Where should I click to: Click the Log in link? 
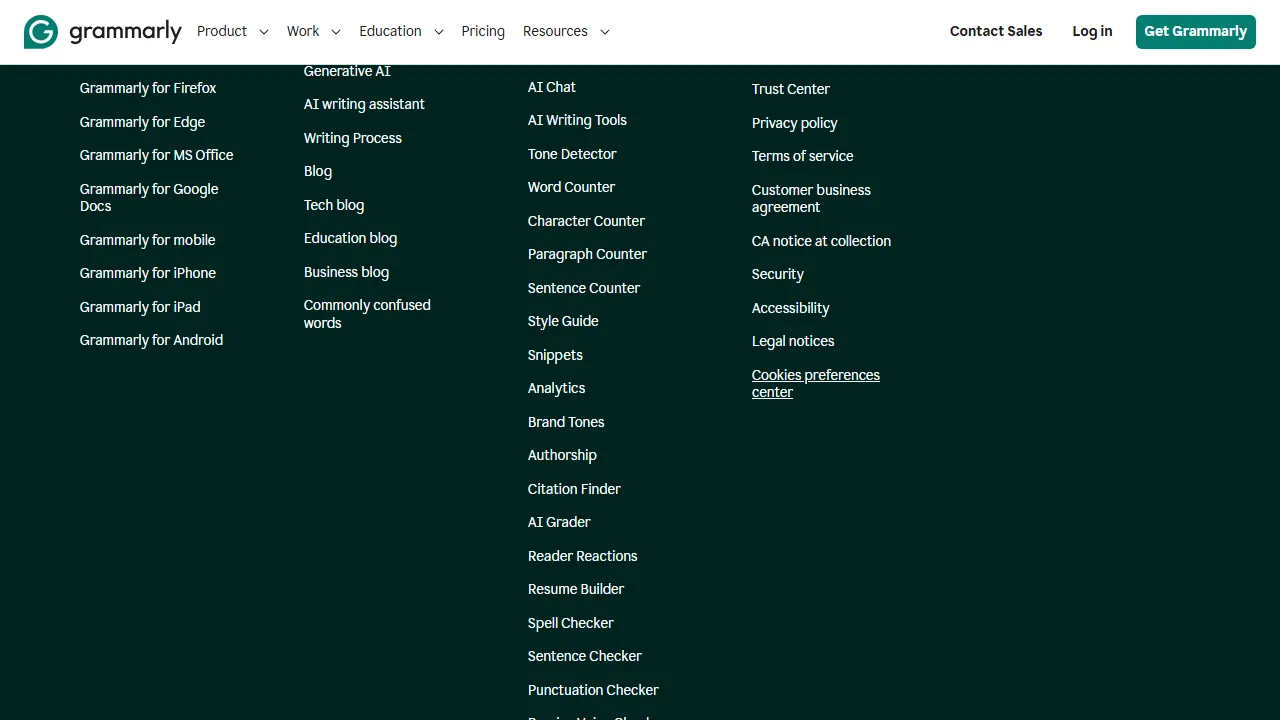[1092, 31]
